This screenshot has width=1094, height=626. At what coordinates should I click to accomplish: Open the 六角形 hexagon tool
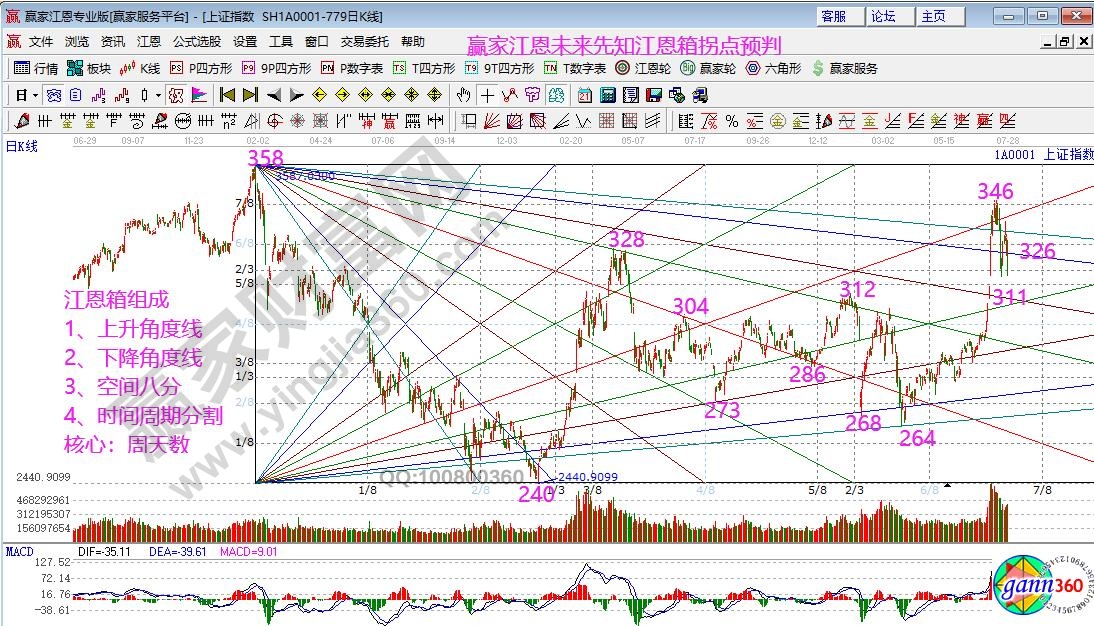coord(773,68)
